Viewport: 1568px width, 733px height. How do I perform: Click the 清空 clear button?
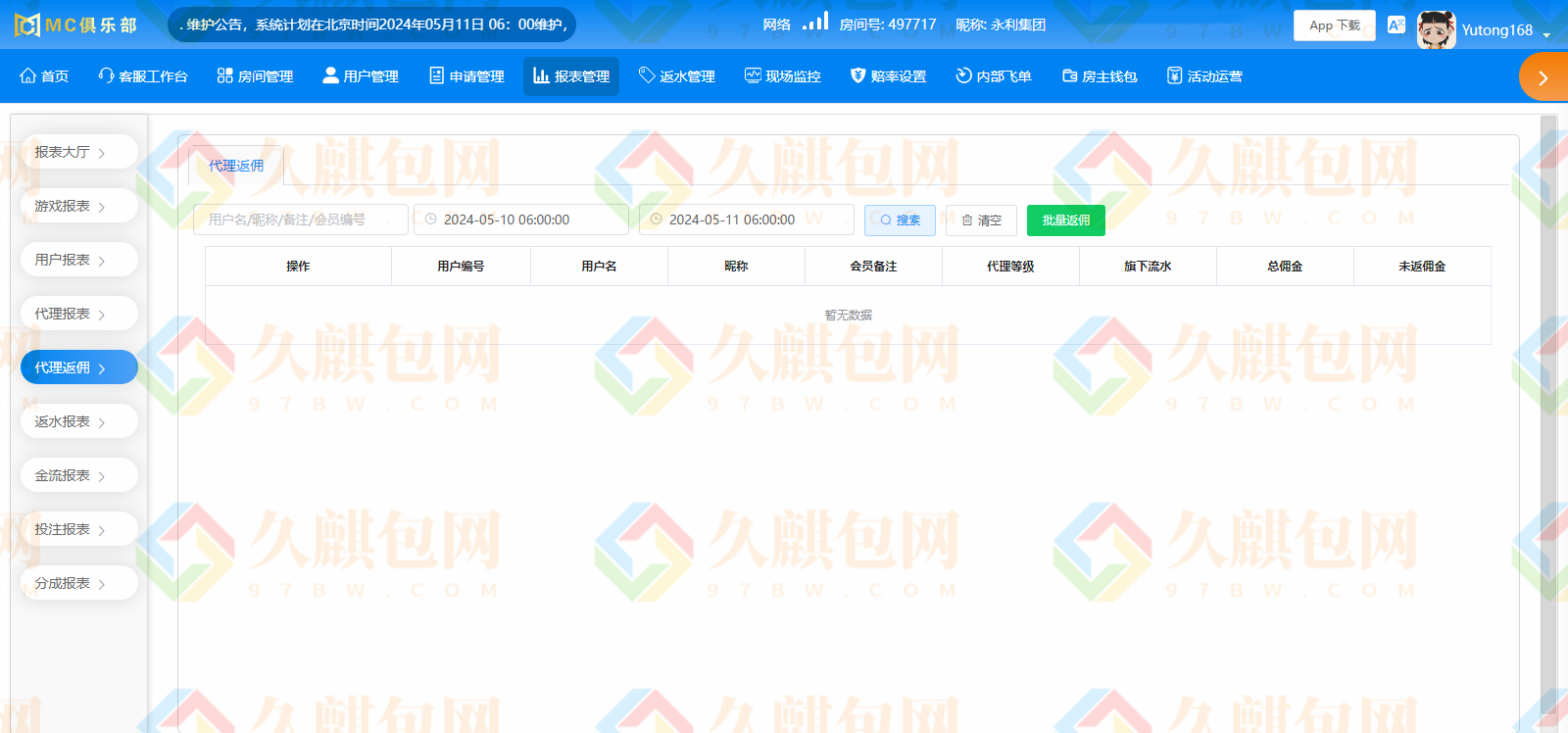(x=981, y=220)
